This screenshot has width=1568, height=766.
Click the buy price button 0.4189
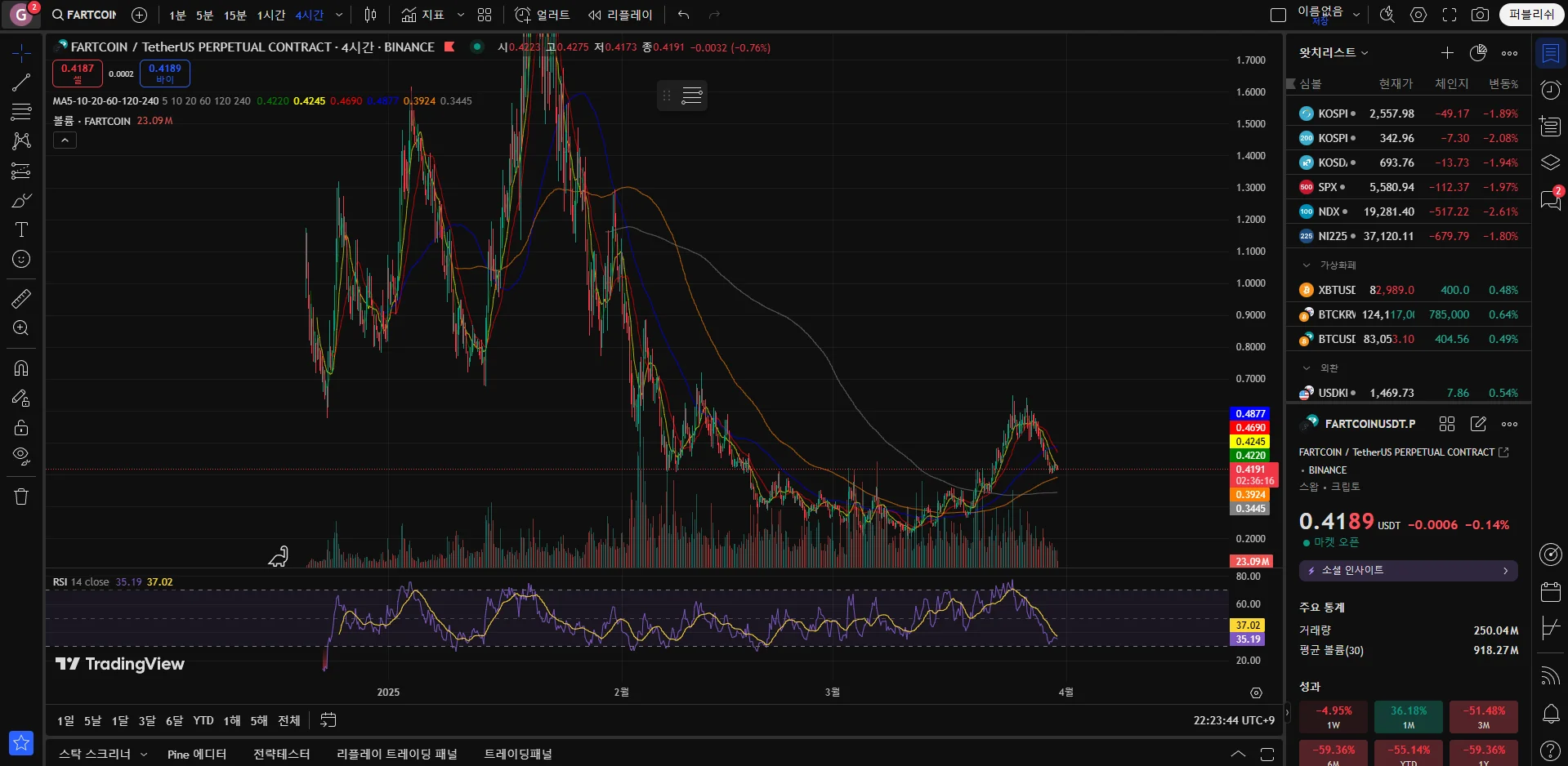point(165,73)
